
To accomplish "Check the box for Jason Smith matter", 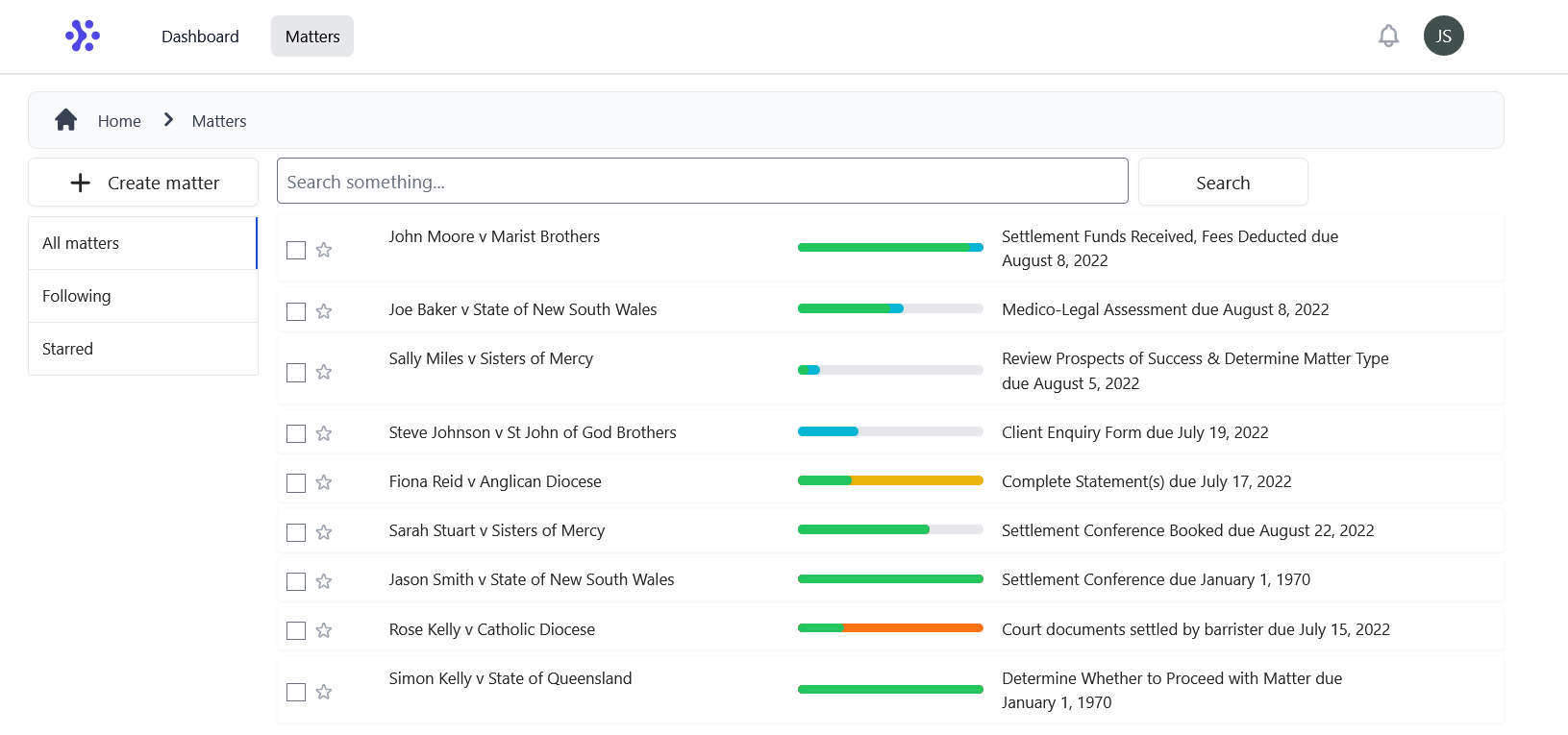I will pyautogui.click(x=296, y=581).
